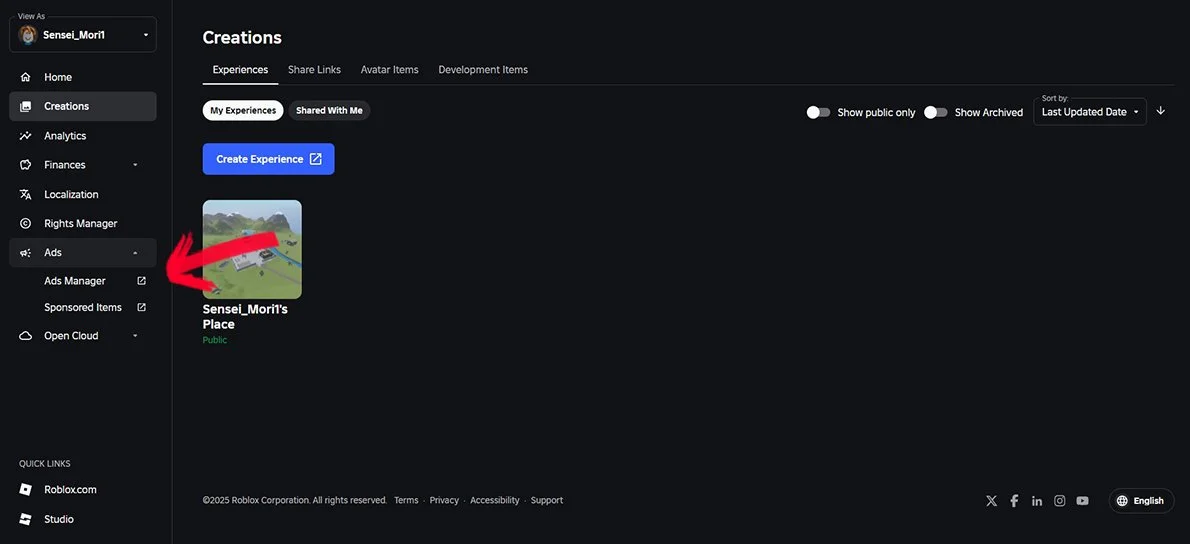1190x544 pixels.
Task: Toggle Show public only switch
Action: point(818,112)
